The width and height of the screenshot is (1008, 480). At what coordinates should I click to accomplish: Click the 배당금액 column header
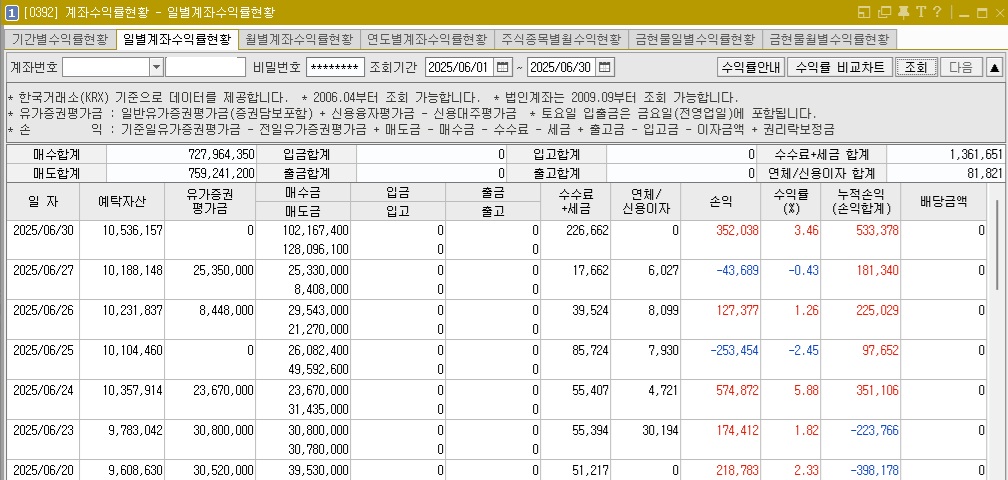[944, 202]
